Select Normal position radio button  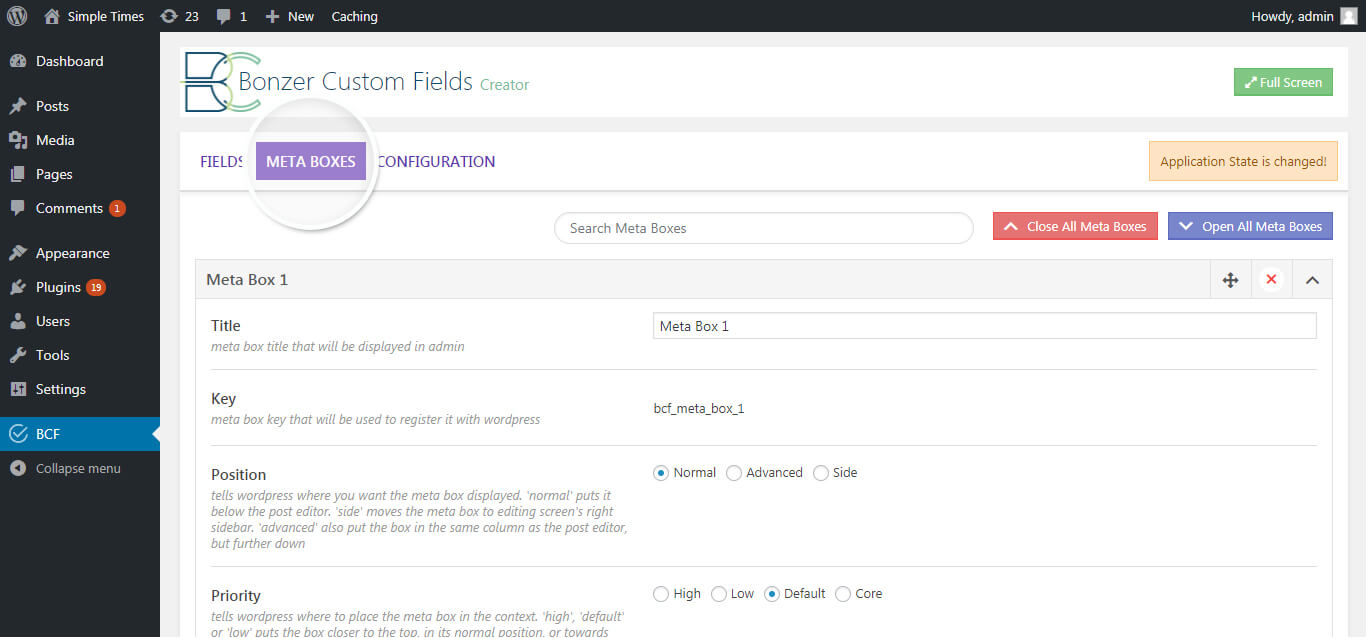pyautogui.click(x=661, y=473)
